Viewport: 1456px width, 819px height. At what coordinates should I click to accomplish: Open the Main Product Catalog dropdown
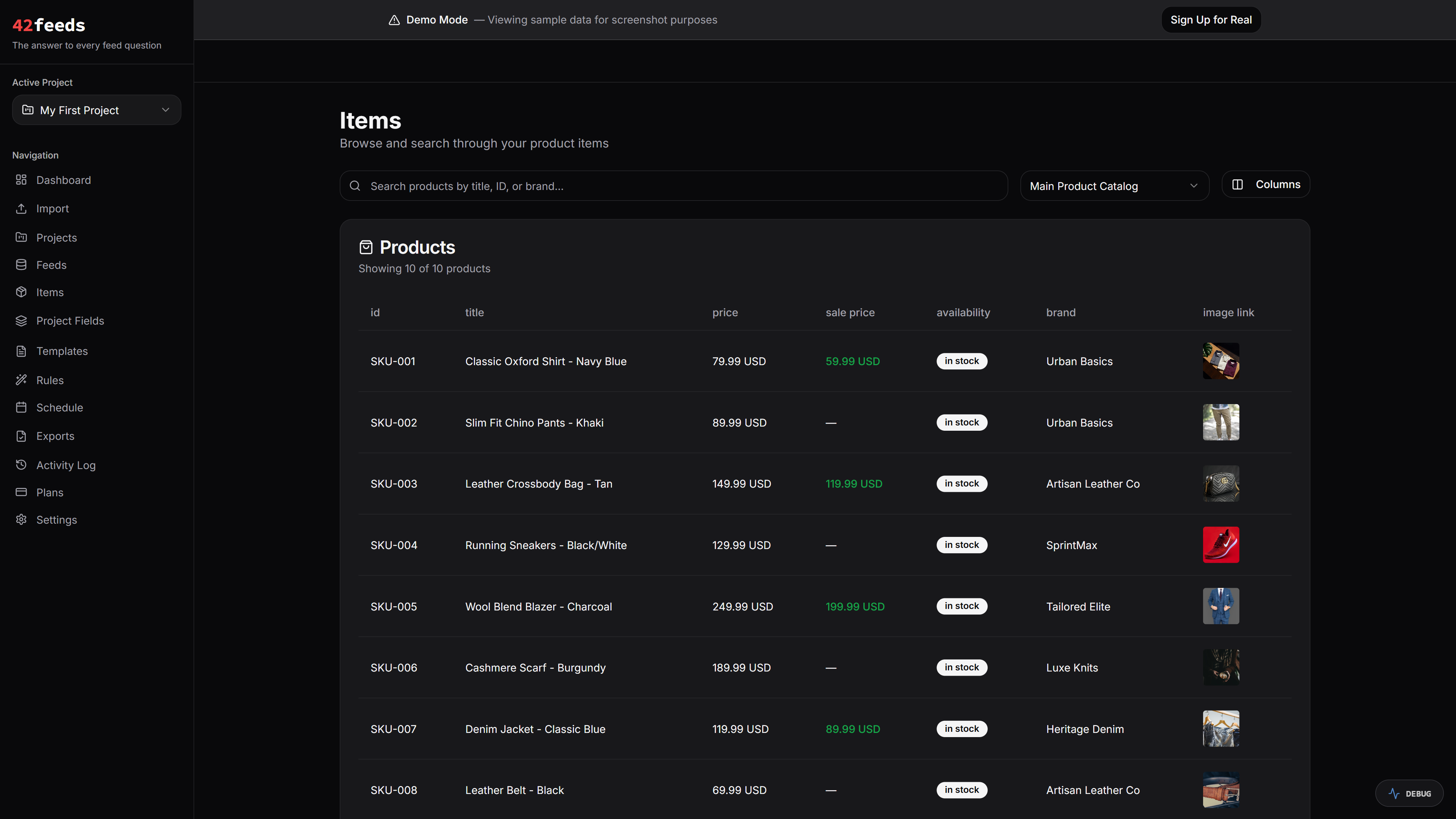(x=1114, y=185)
